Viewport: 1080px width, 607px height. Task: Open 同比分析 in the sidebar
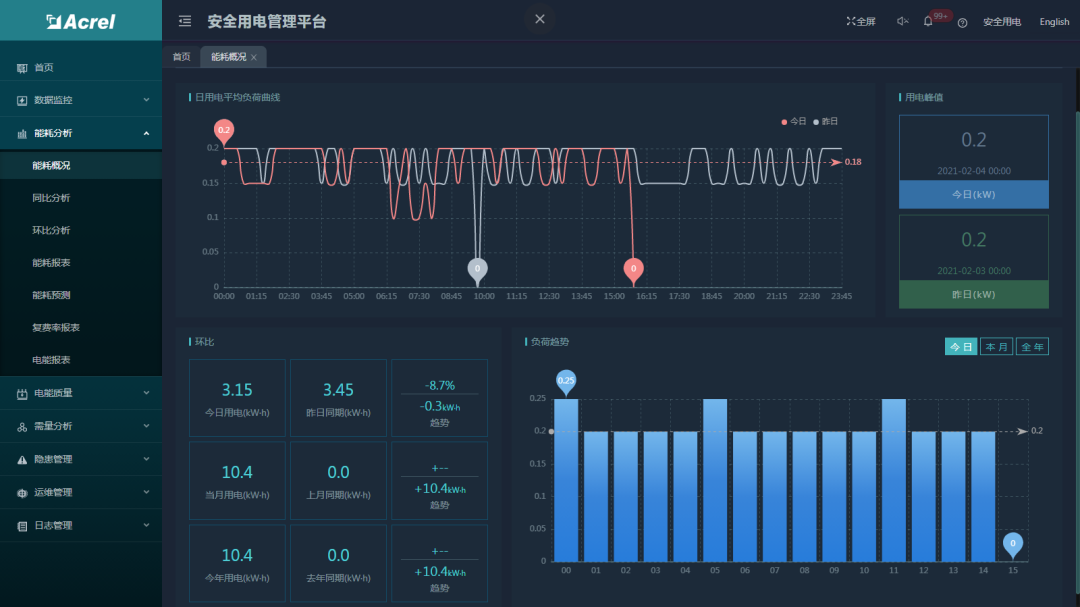click(51, 198)
